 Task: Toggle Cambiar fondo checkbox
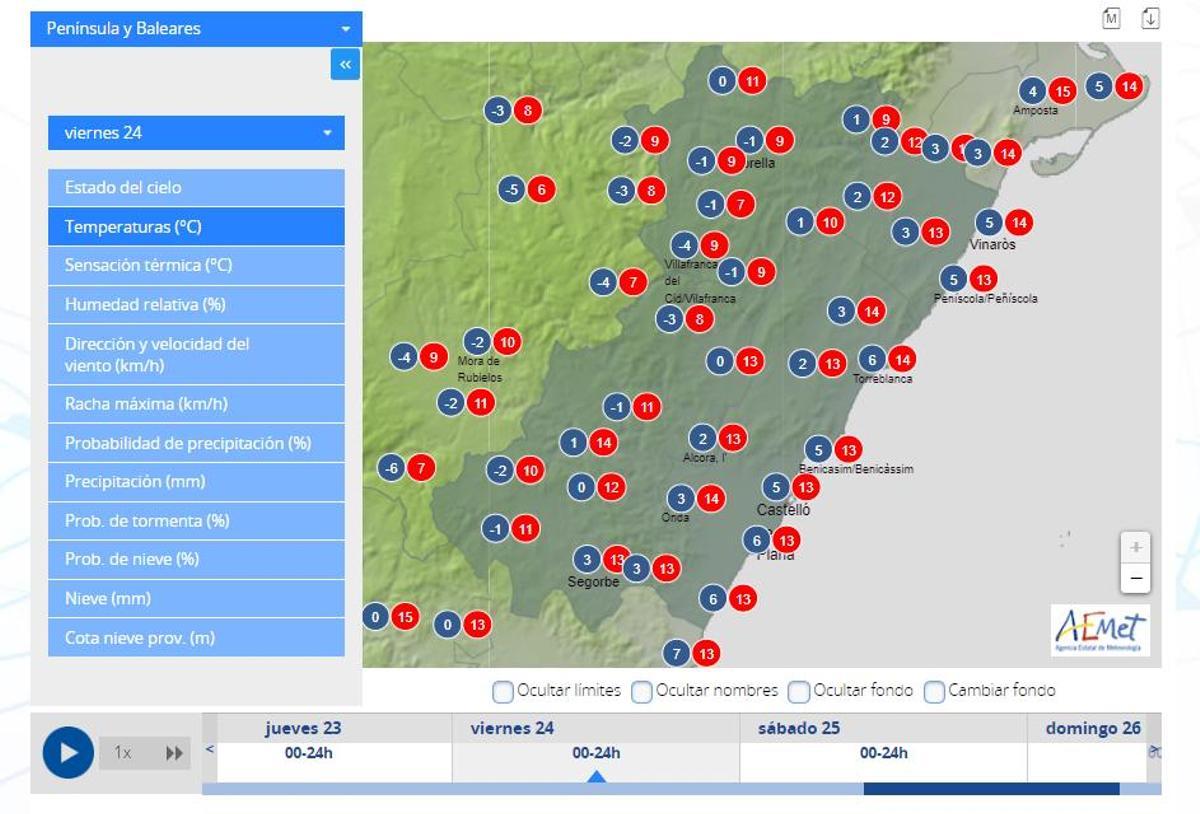[934, 691]
